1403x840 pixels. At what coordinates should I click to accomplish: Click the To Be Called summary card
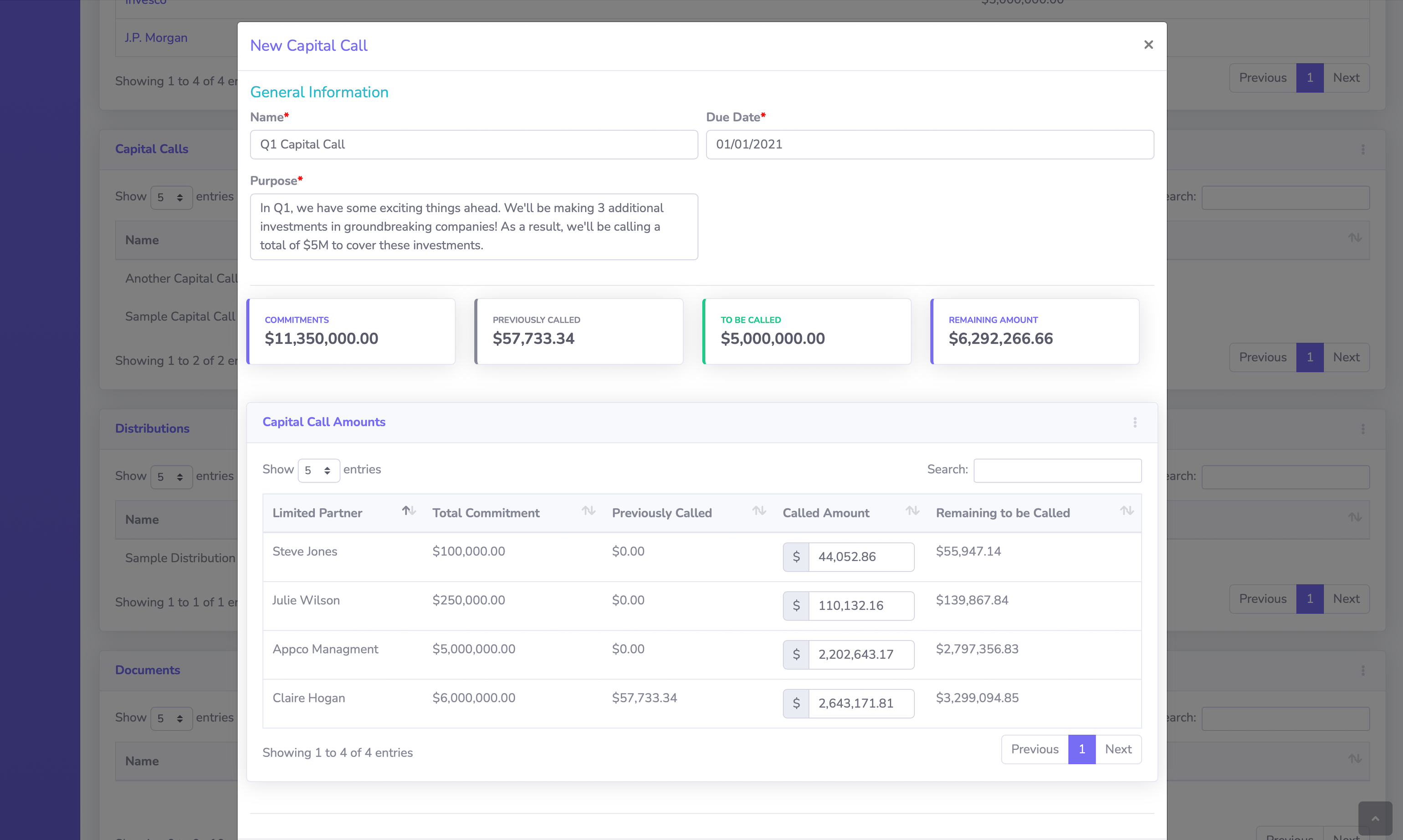click(x=807, y=331)
